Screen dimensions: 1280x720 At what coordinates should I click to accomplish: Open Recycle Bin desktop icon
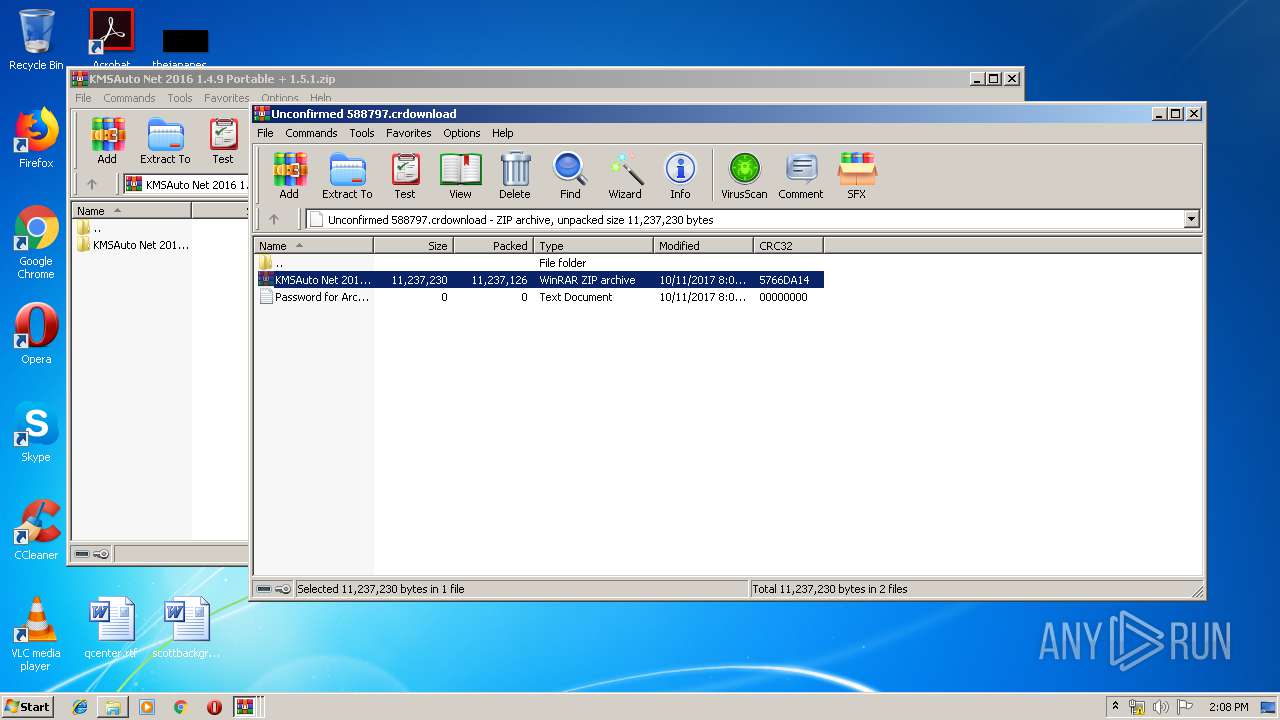pyautogui.click(x=36, y=40)
